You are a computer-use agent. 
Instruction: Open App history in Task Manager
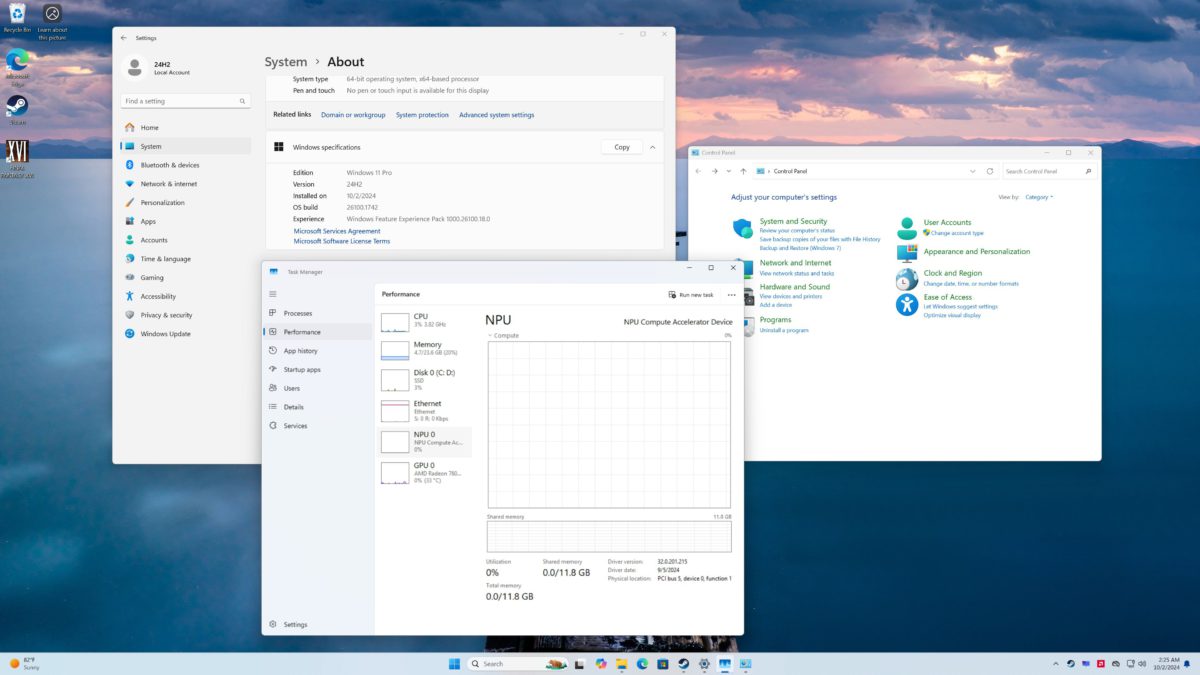[301, 350]
